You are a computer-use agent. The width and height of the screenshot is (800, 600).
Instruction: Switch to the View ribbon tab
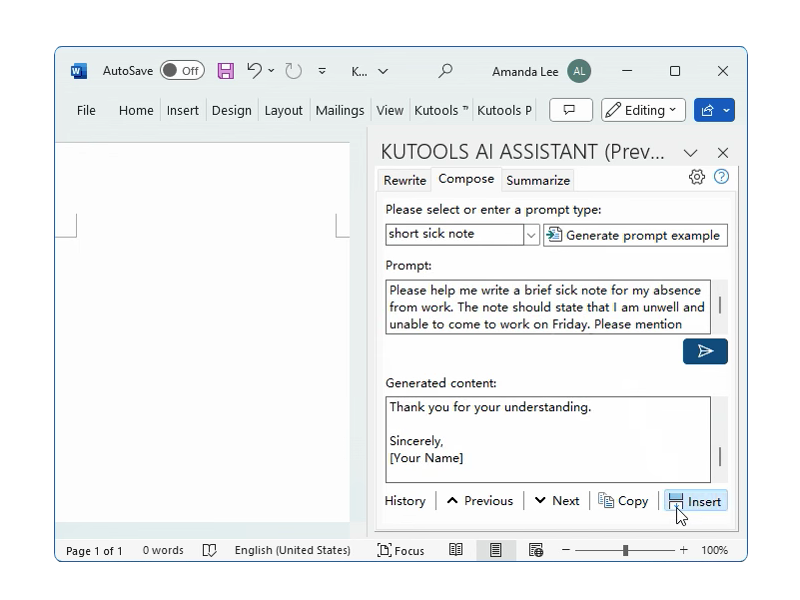click(390, 110)
